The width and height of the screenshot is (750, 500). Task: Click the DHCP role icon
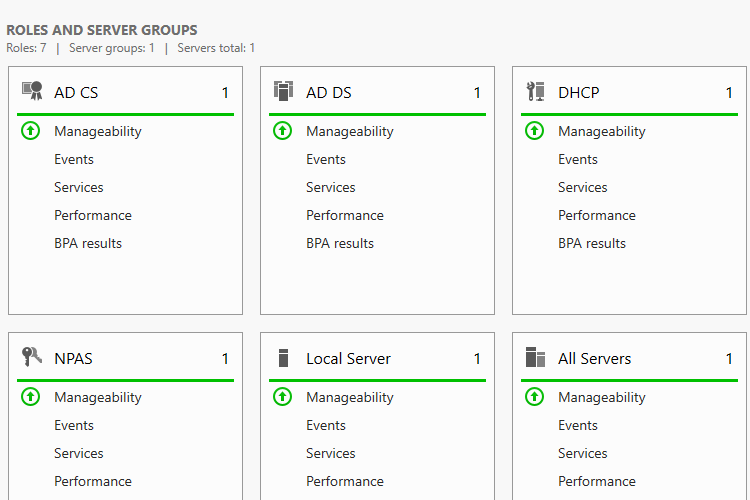point(535,92)
